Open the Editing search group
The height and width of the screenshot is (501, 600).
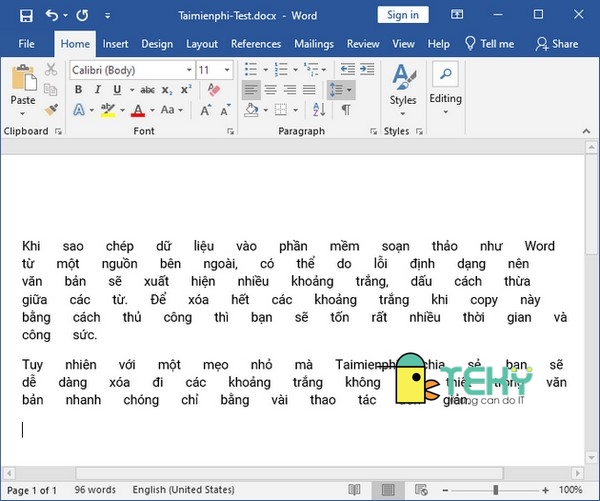(x=445, y=88)
